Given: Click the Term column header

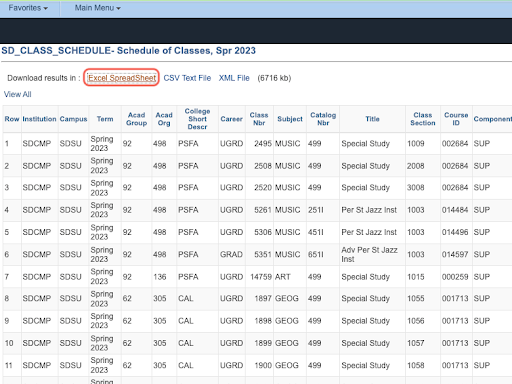Looking at the screenshot, I should click(x=105, y=119).
